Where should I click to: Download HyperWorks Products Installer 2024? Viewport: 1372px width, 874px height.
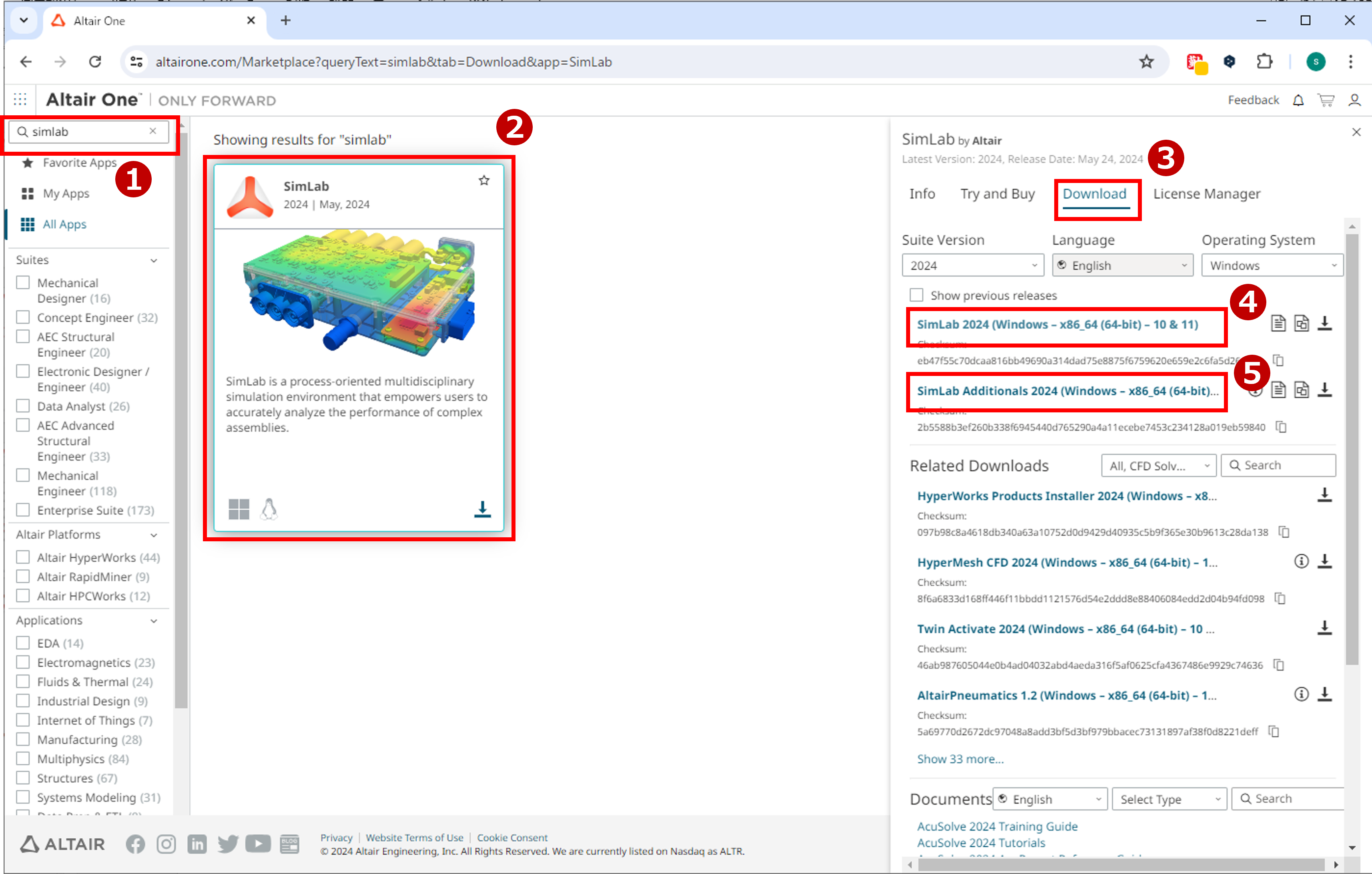pos(1325,495)
